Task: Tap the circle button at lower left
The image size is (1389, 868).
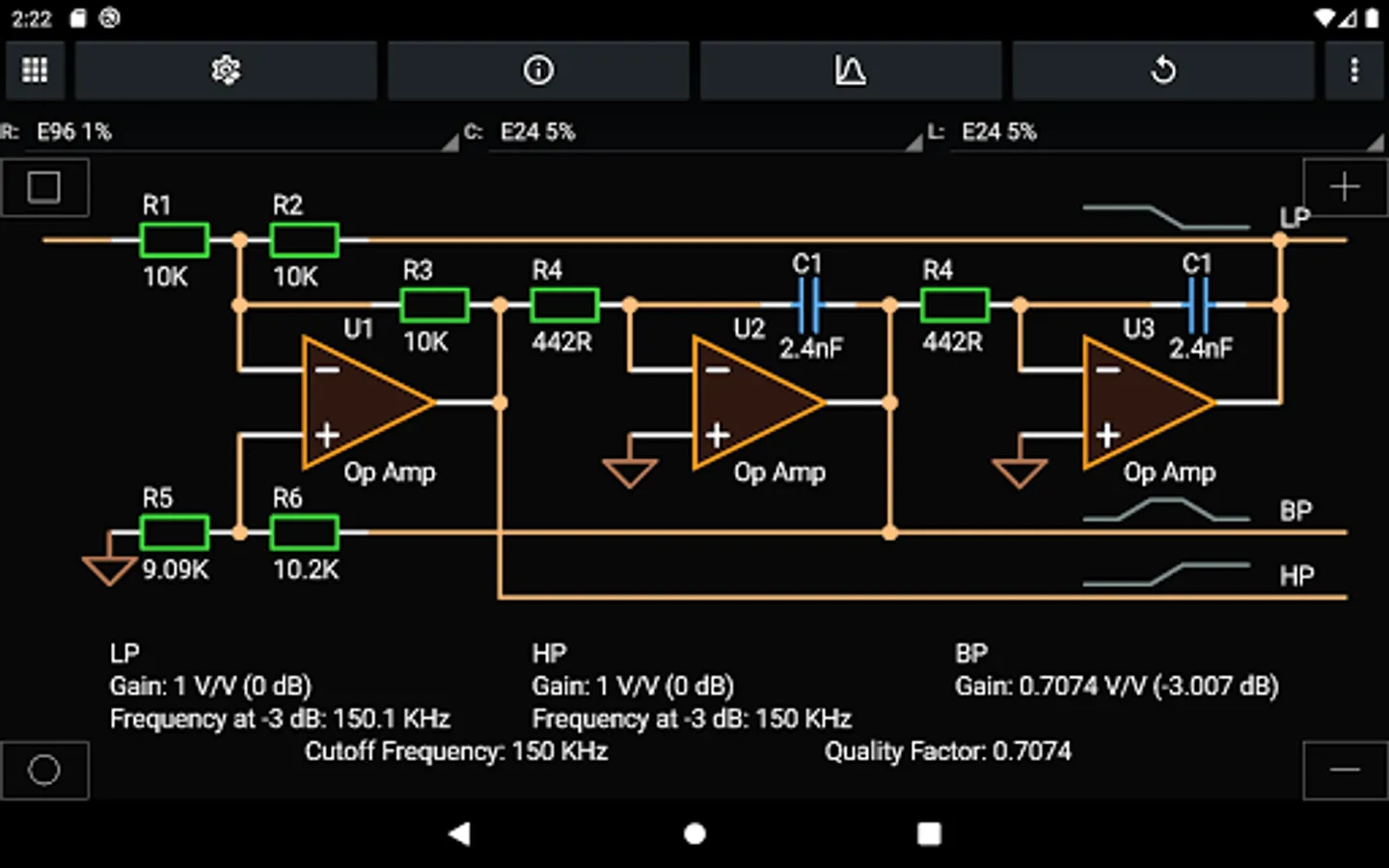Action: pos(44,770)
